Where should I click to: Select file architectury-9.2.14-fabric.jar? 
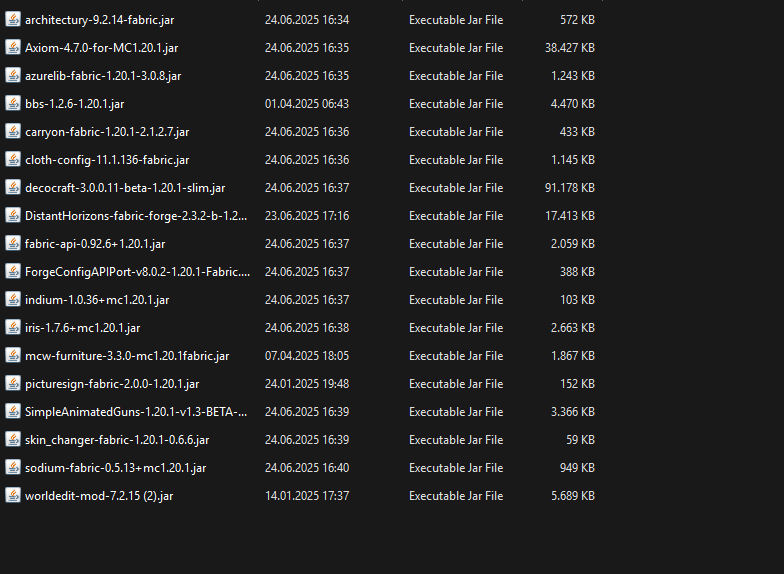coord(100,20)
